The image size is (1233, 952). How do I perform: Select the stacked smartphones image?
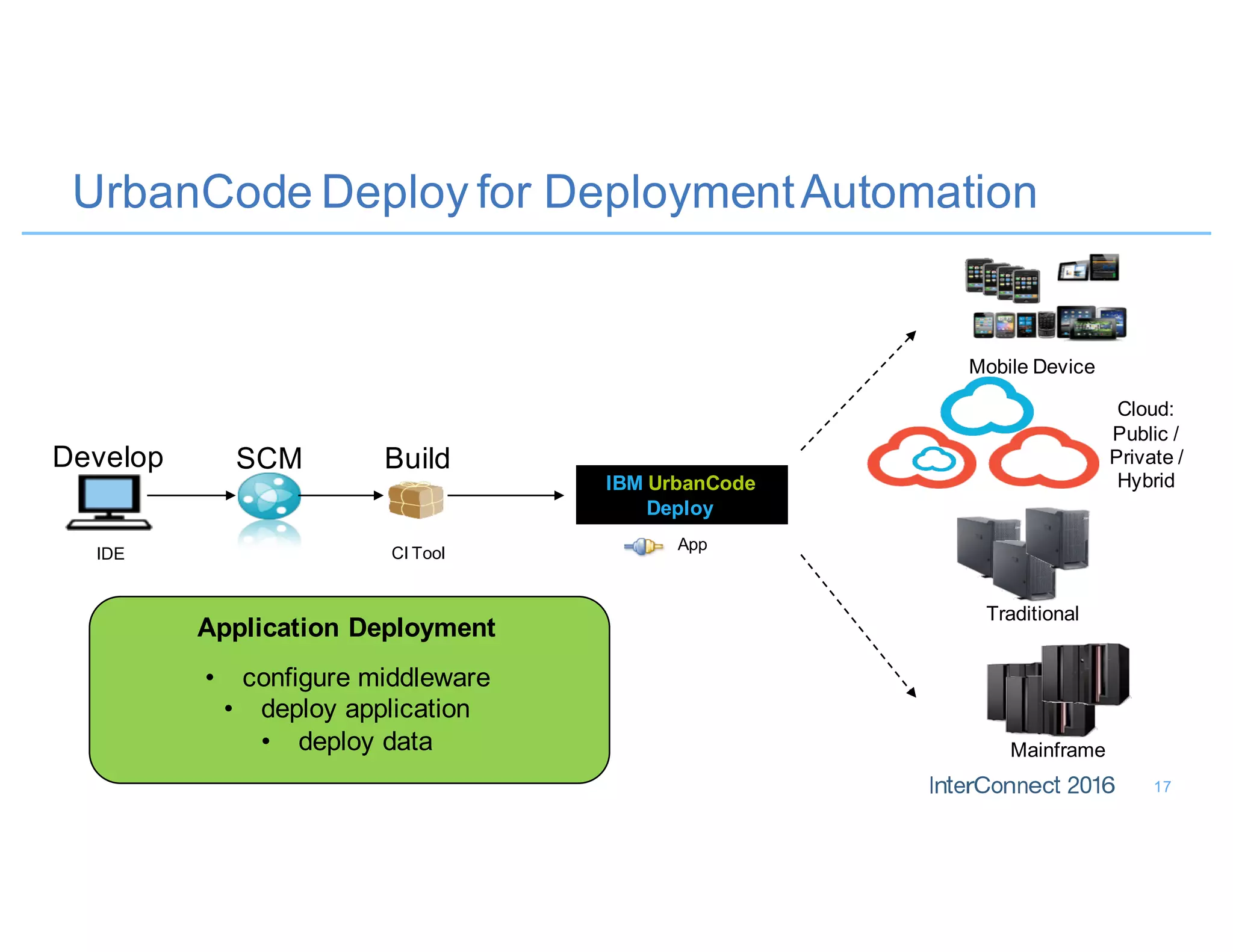click(x=1002, y=281)
